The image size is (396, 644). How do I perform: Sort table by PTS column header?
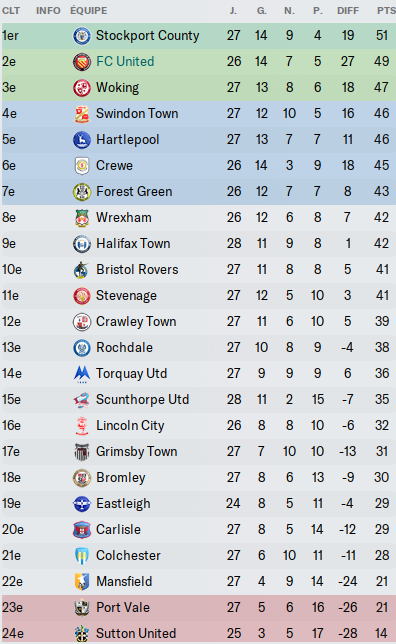point(386,11)
